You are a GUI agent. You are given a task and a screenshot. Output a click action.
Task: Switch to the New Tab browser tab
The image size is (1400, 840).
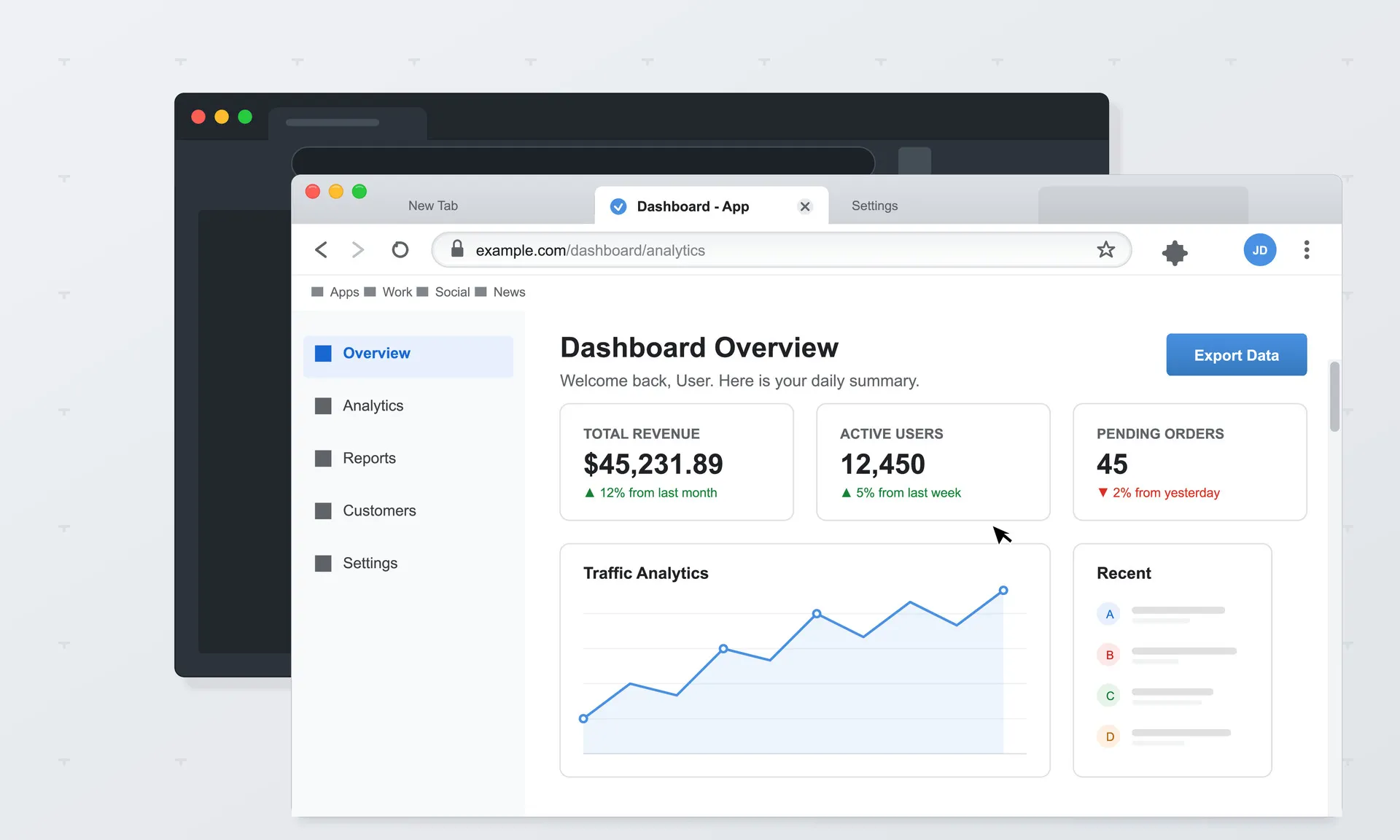[433, 206]
